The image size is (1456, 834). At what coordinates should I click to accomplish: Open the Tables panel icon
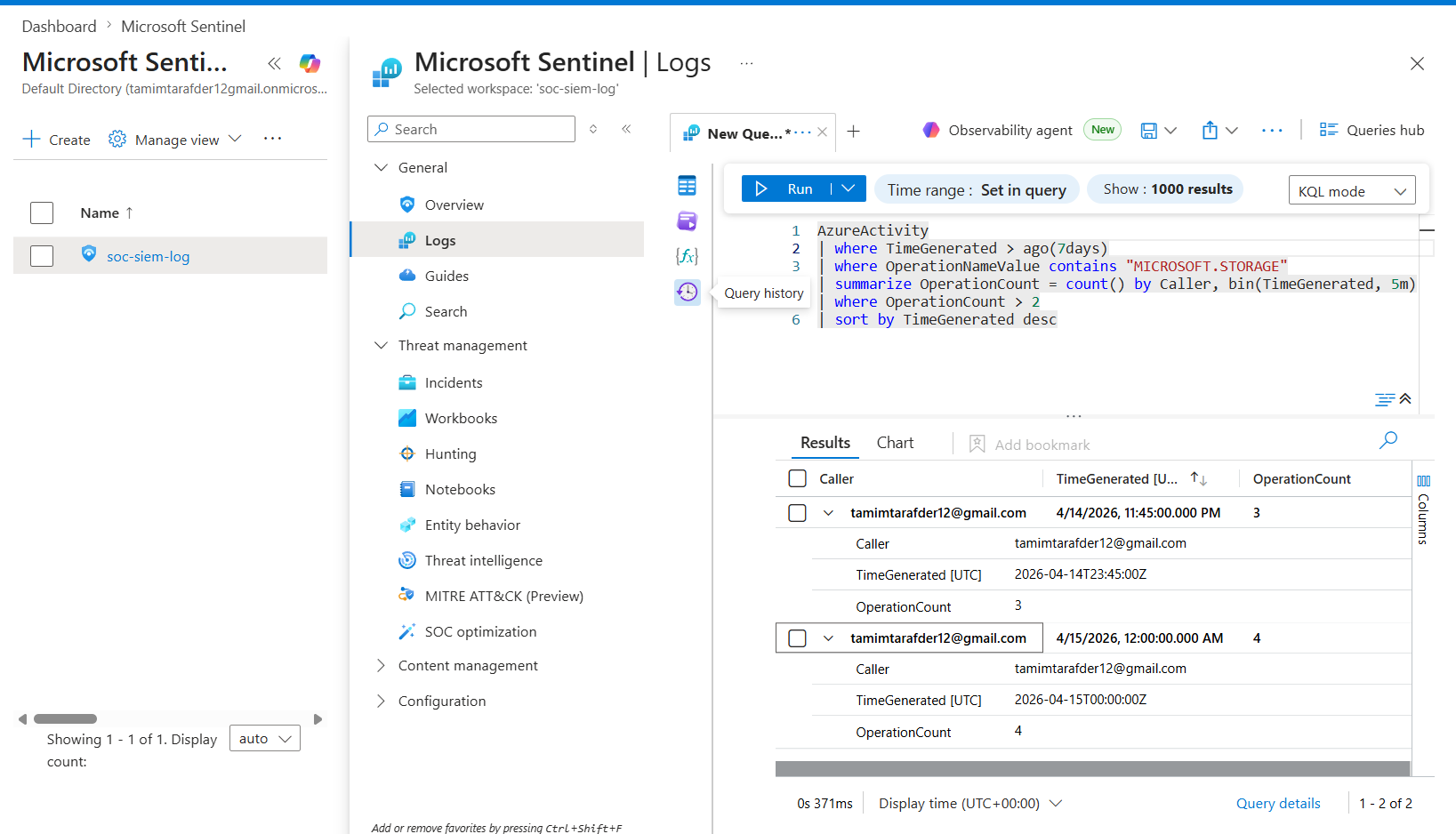tap(687, 185)
